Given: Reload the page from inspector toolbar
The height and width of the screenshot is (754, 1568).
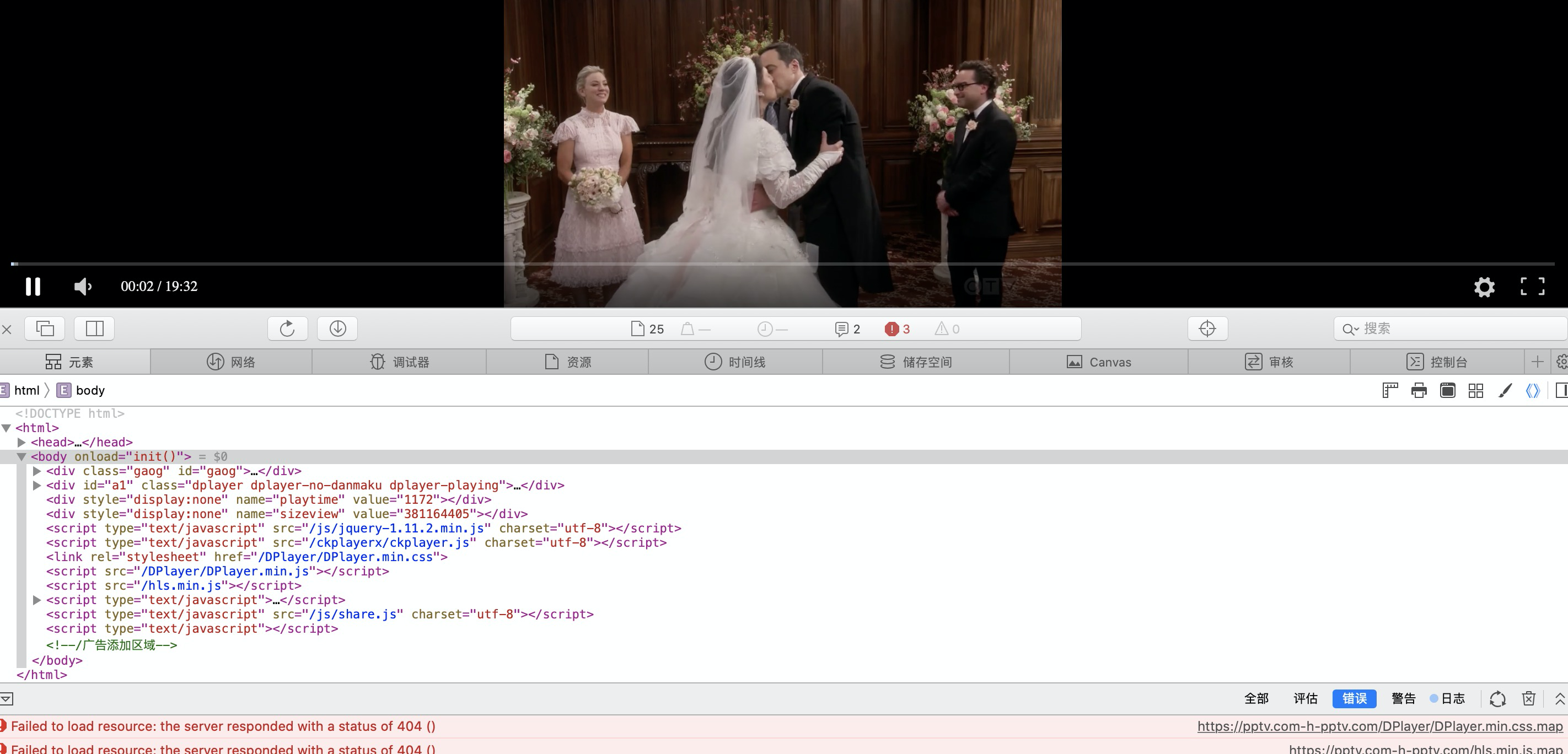Looking at the screenshot, I should pyautogui.click(x=287, y=328).
